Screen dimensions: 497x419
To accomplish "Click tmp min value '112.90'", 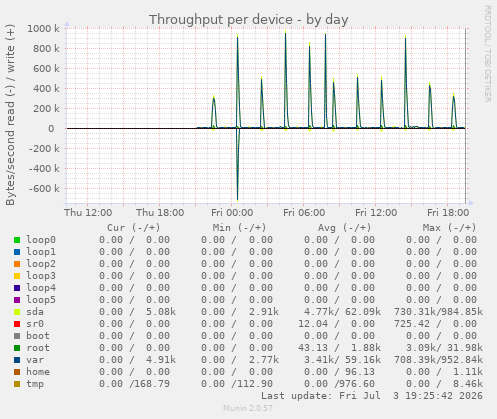I will click(255, 384).
